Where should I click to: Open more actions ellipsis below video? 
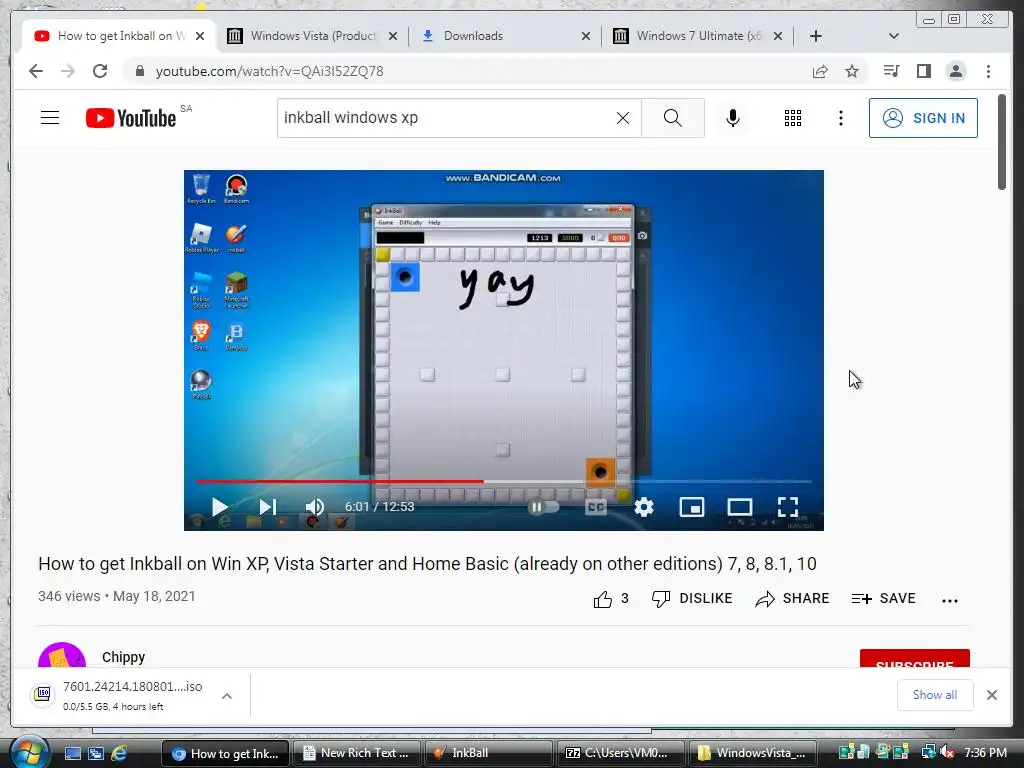tap(950, 600)
